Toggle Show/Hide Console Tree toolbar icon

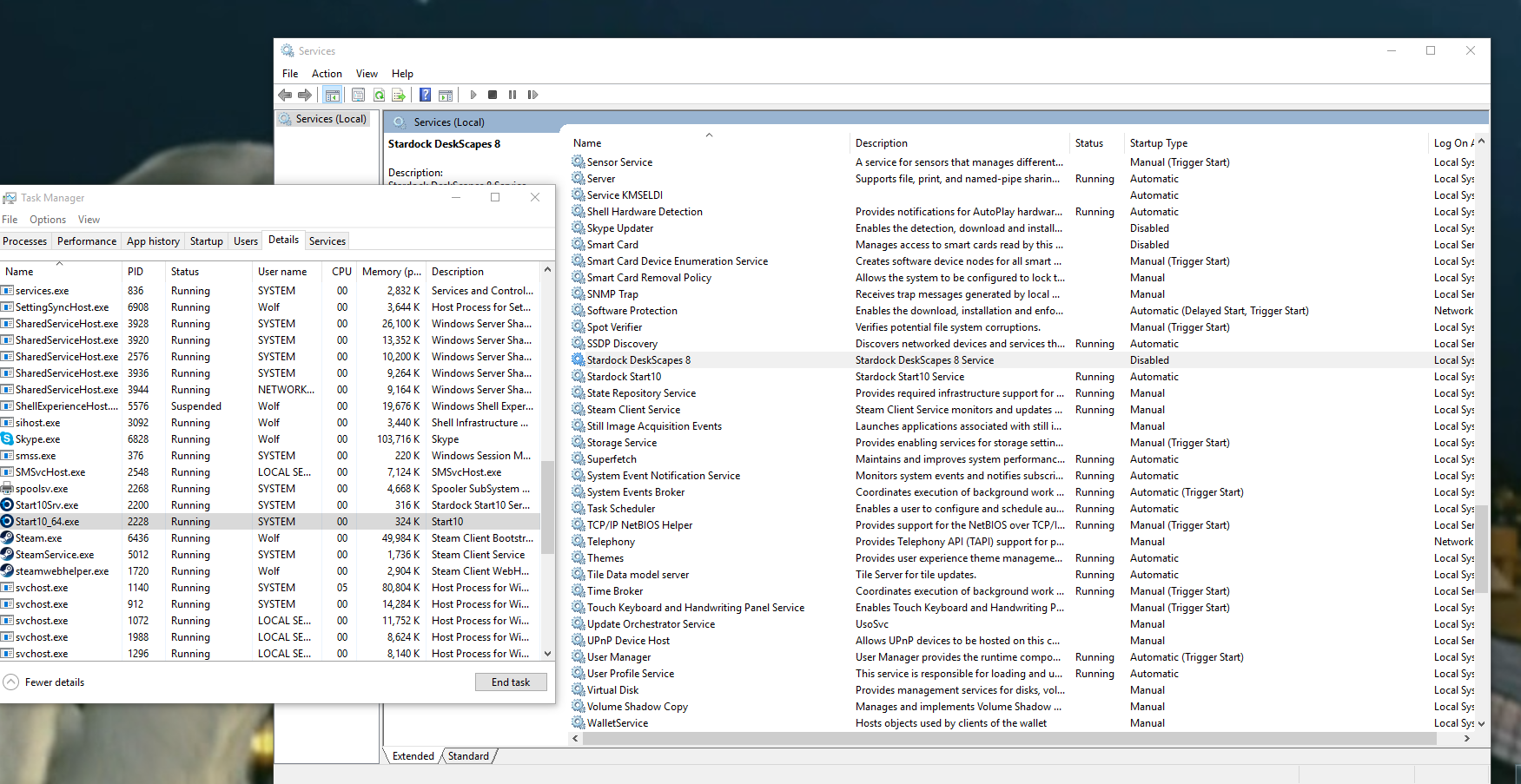point(333,95)
